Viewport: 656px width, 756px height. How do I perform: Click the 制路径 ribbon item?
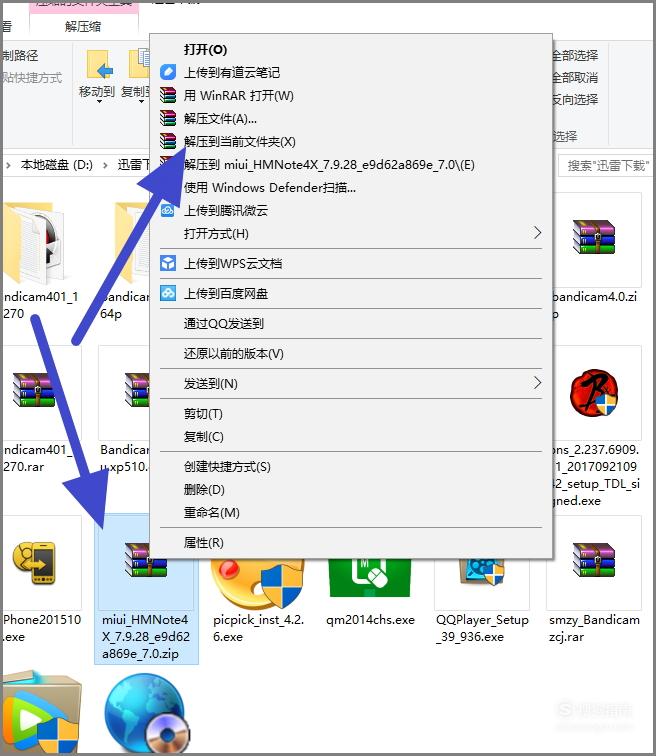21,55
